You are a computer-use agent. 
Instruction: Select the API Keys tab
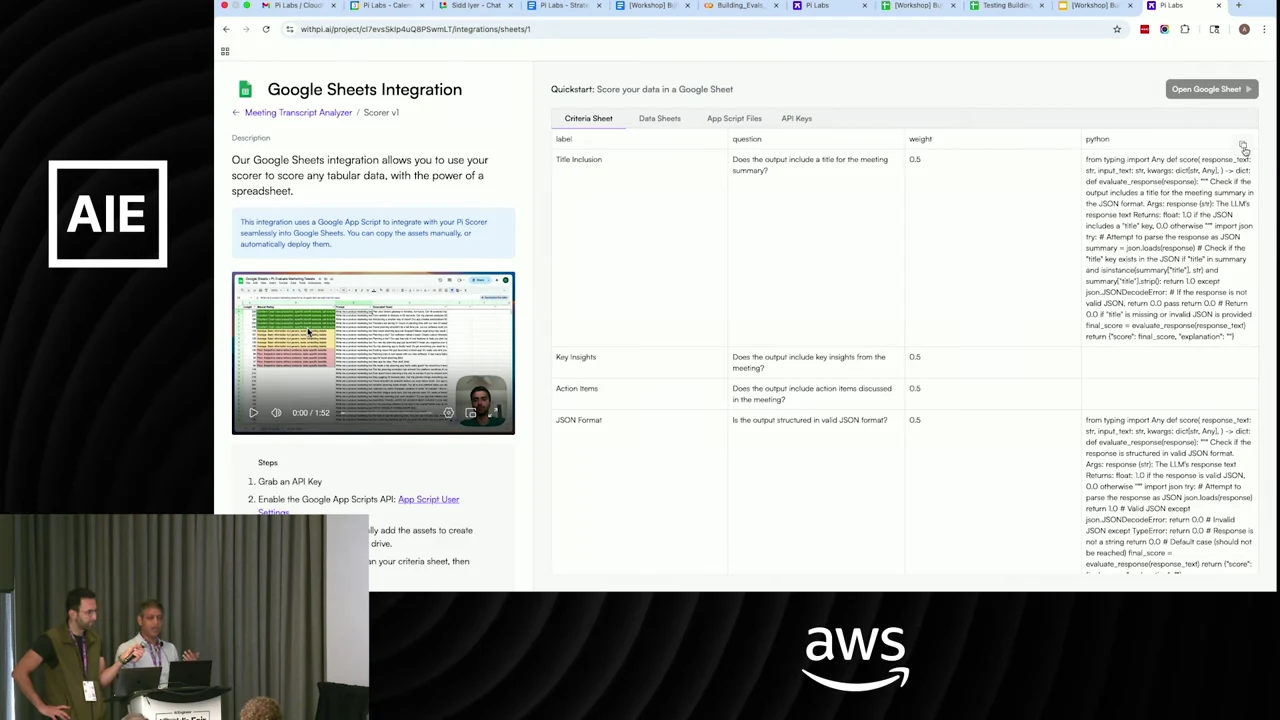click(796, 118)
